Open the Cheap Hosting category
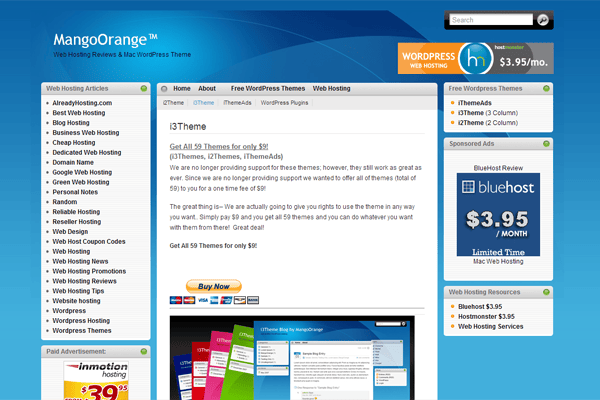Image resolution: width=600 pixels, height=400 pixels. (74, 142)
